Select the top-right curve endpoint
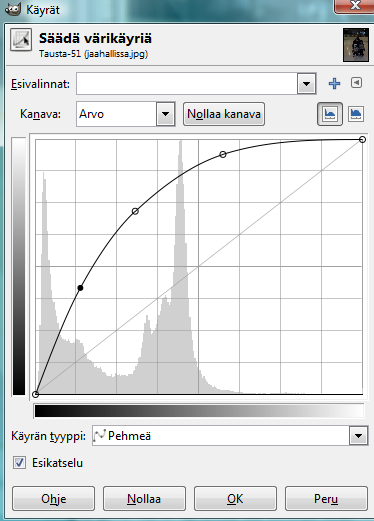 362,139
